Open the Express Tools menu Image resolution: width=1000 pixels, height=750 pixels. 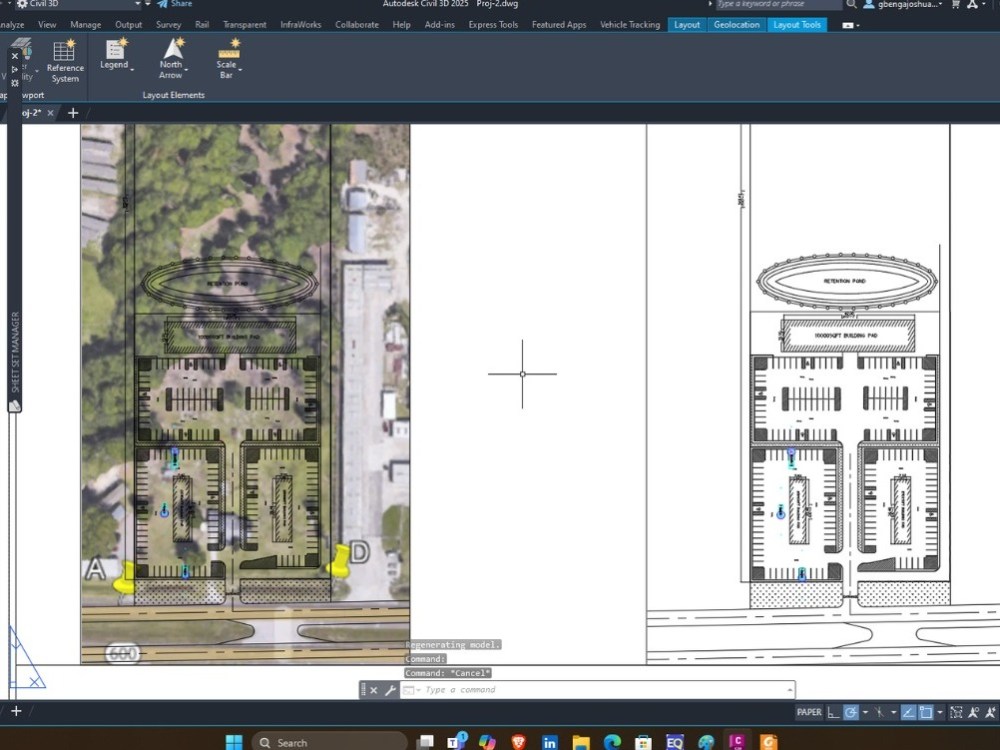(x=493, y=24)
